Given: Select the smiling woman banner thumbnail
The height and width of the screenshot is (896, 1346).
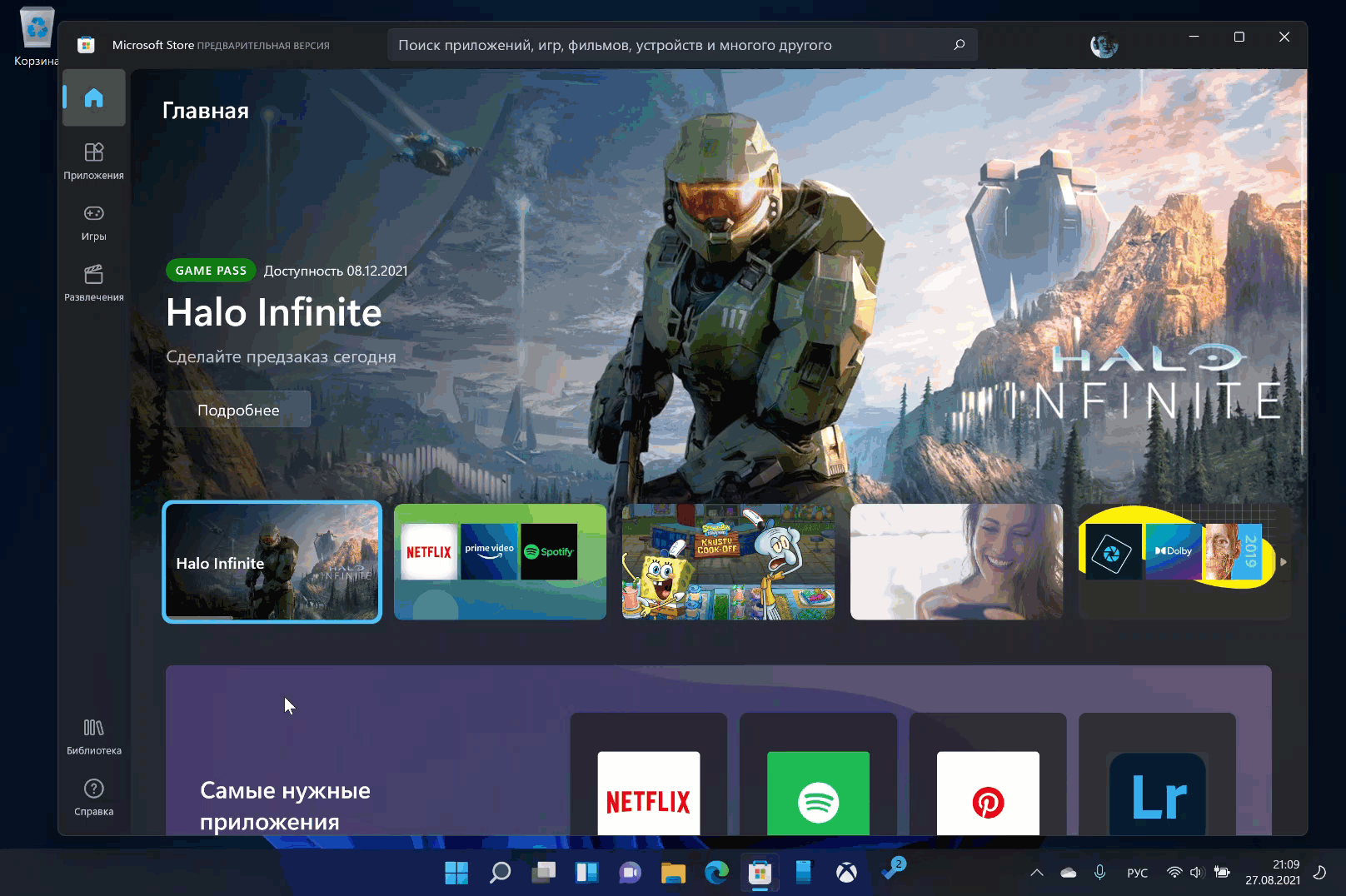Looking at the screenshot, I should click(x=956, y=562).
